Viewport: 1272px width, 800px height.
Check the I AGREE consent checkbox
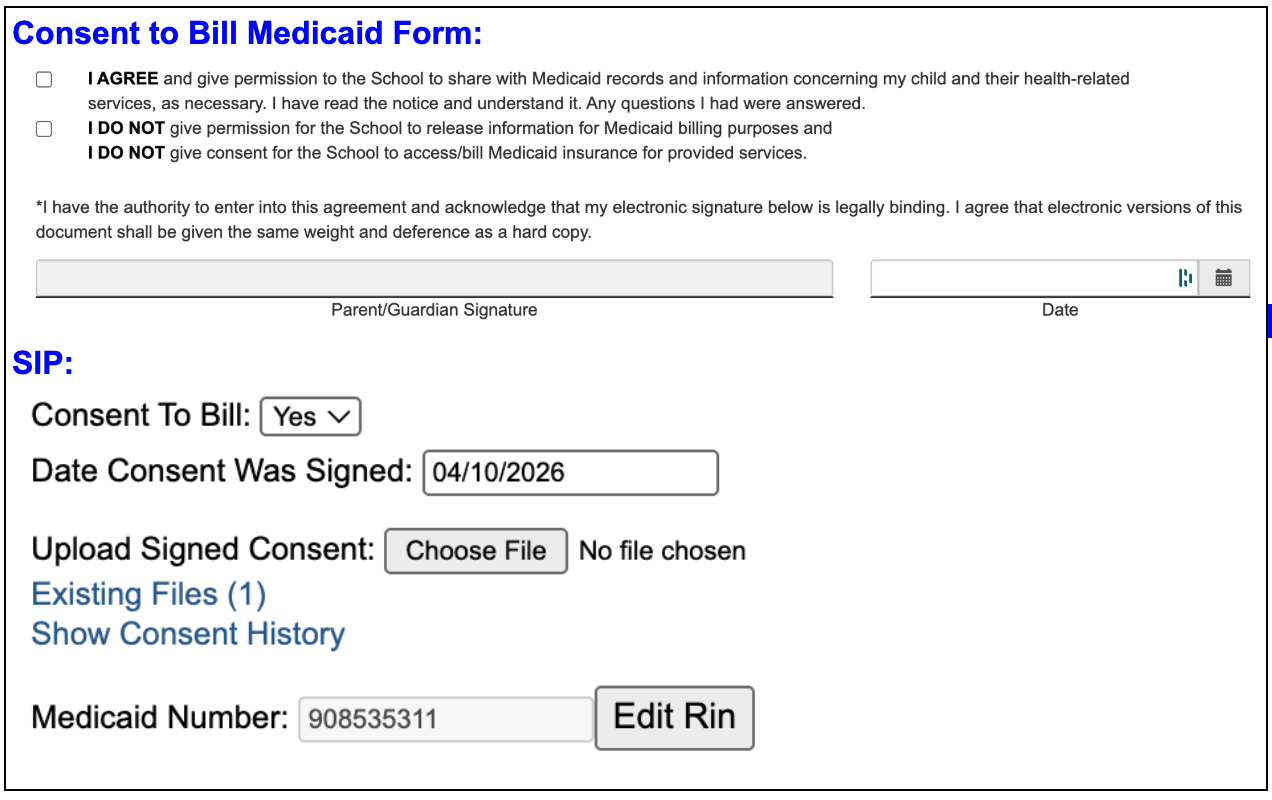tap(43, 78)
